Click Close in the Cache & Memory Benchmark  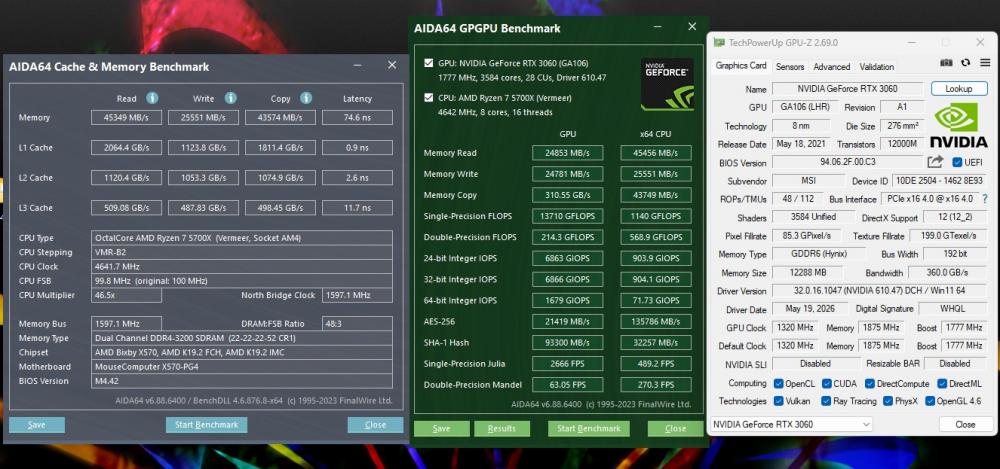click(375, 425)
